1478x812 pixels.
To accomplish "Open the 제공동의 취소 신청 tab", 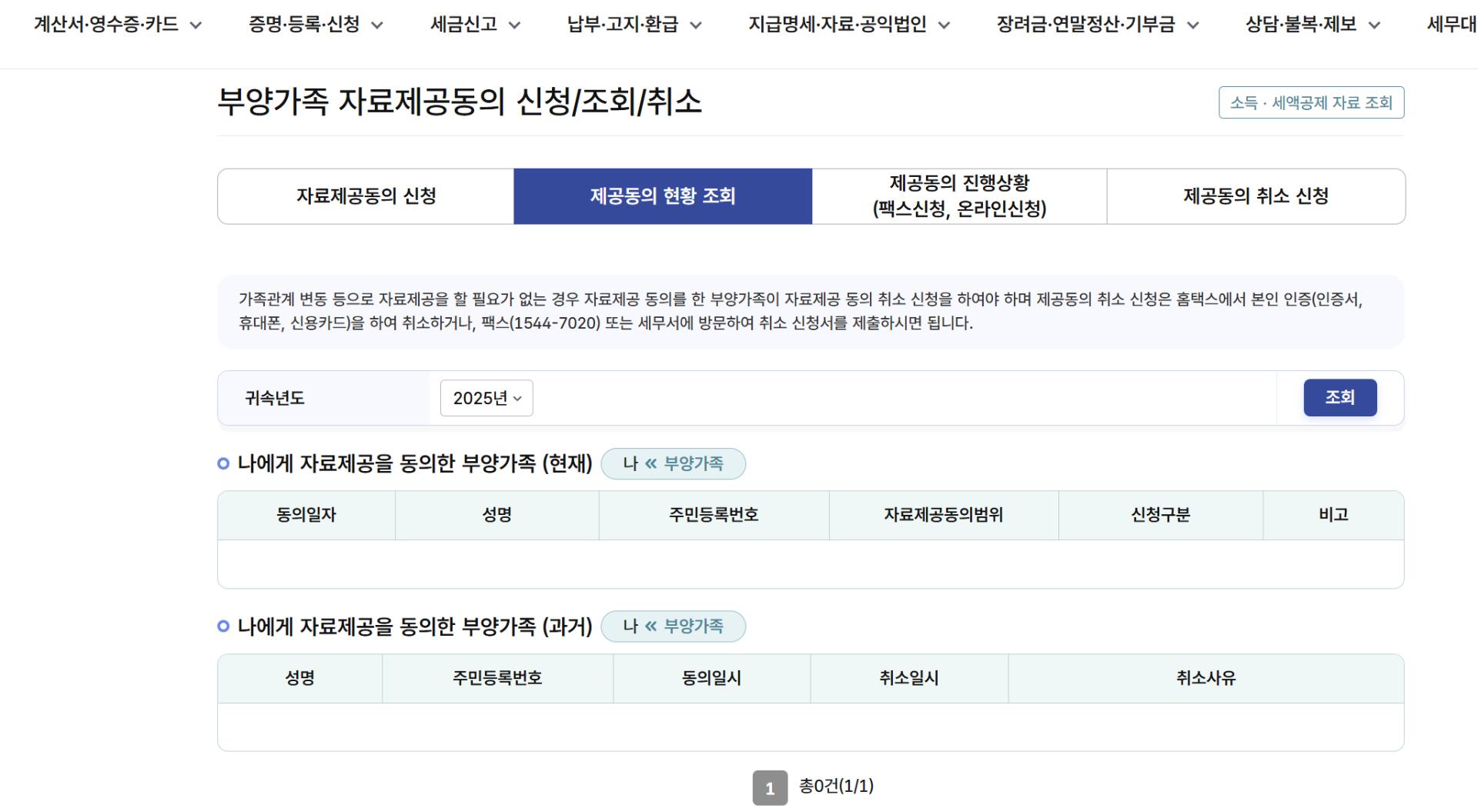I will coord(1256,196).
